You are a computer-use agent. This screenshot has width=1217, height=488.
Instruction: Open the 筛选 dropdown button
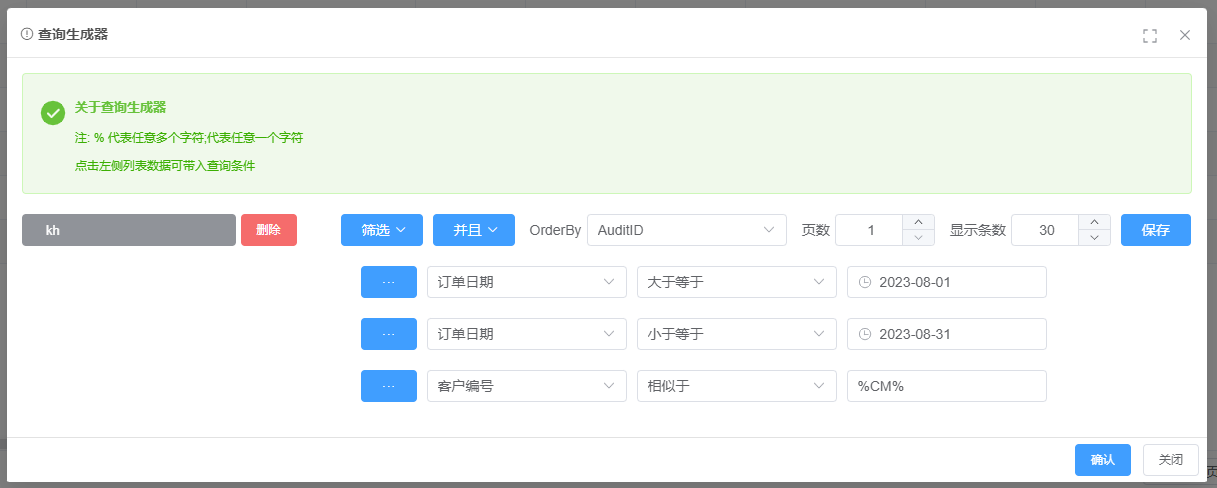pos(382,230)
